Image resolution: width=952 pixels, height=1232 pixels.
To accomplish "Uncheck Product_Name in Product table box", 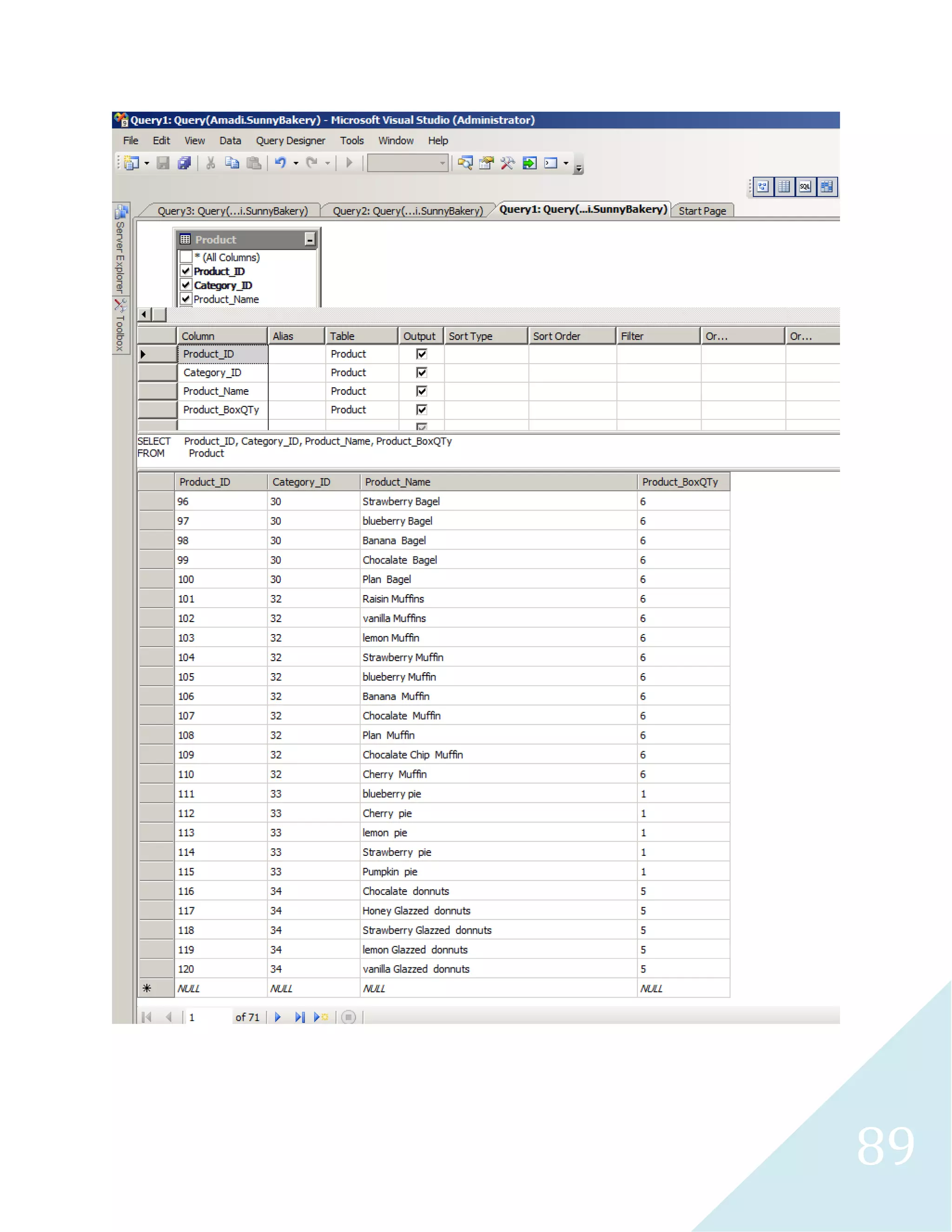I will click(x=185, y=299).
